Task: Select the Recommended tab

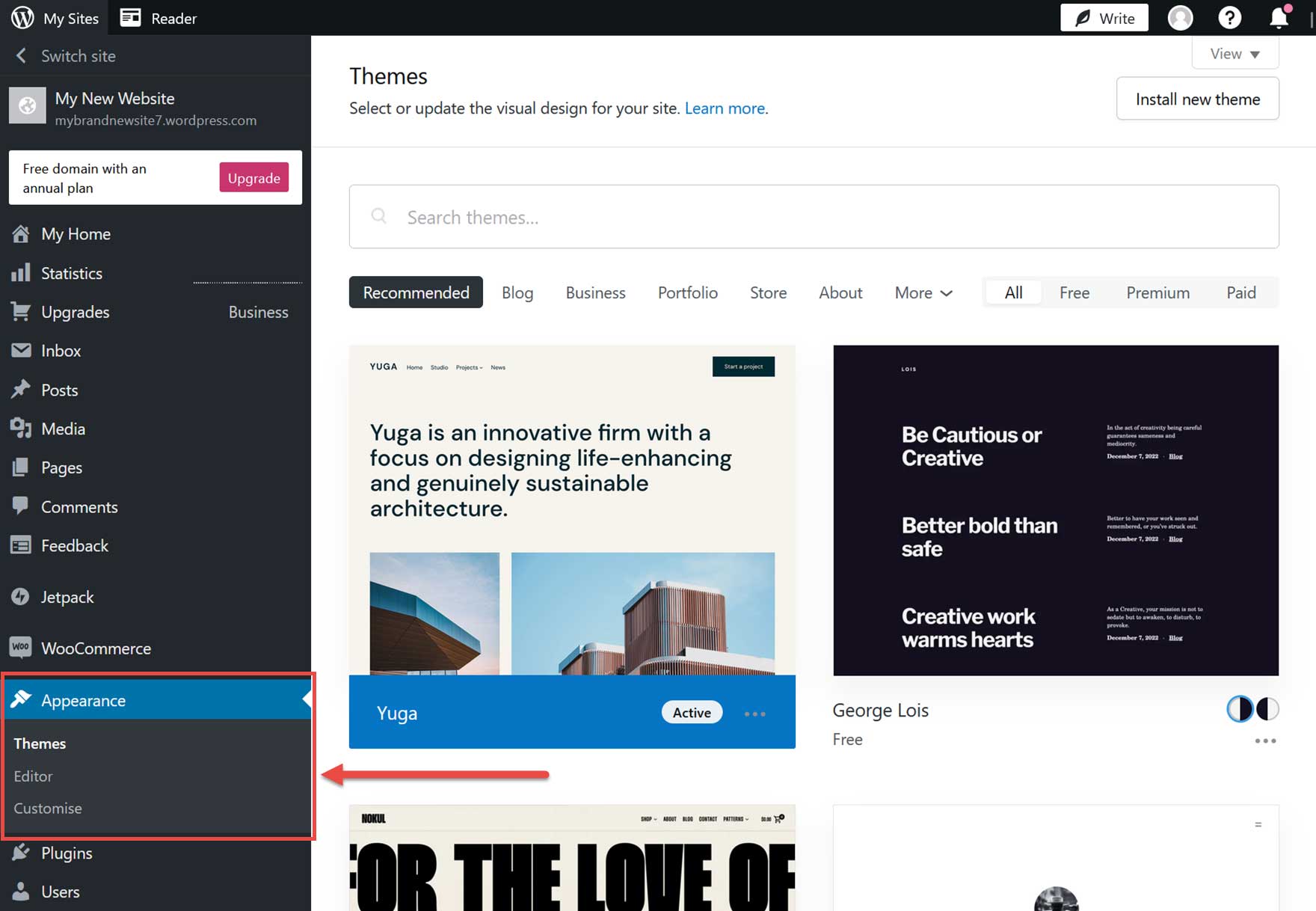Action: click(416, 292)
